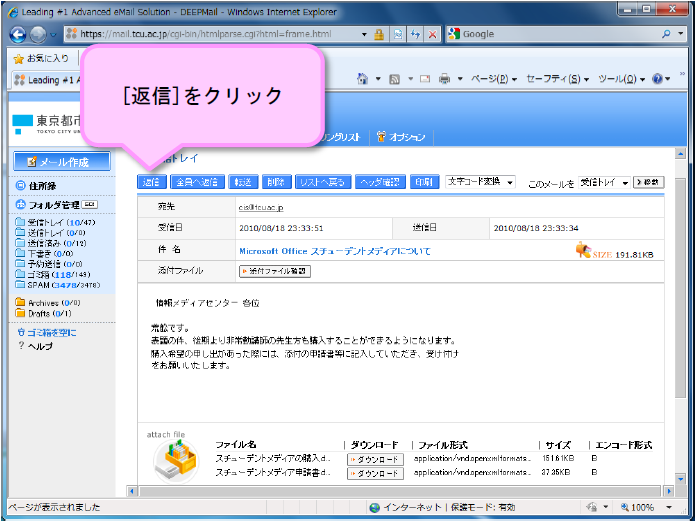
Task: Open the recent pages dropdown beside Forward
Action: tap(54, 35)
